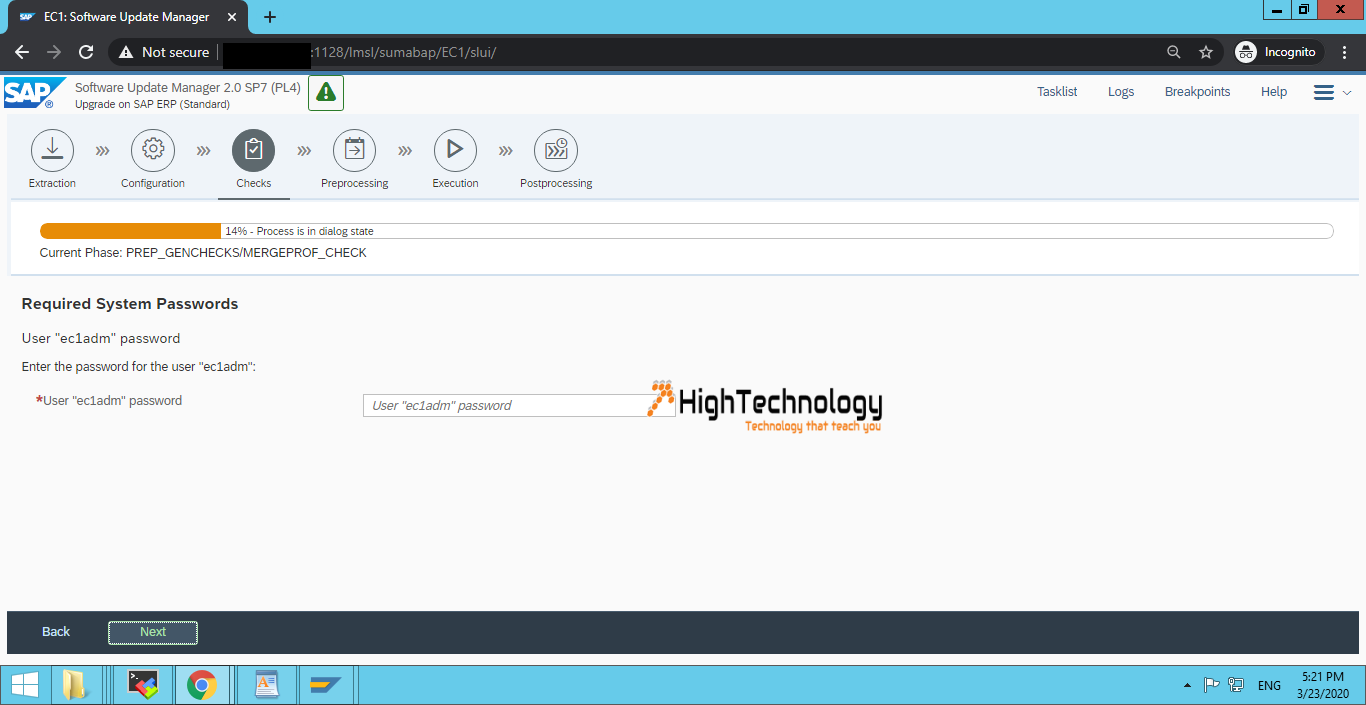Image resolution: width=1366 pixels, height=705 pixels.
Task: Click the Incognito profile indicator
Action: (1279, 52)
